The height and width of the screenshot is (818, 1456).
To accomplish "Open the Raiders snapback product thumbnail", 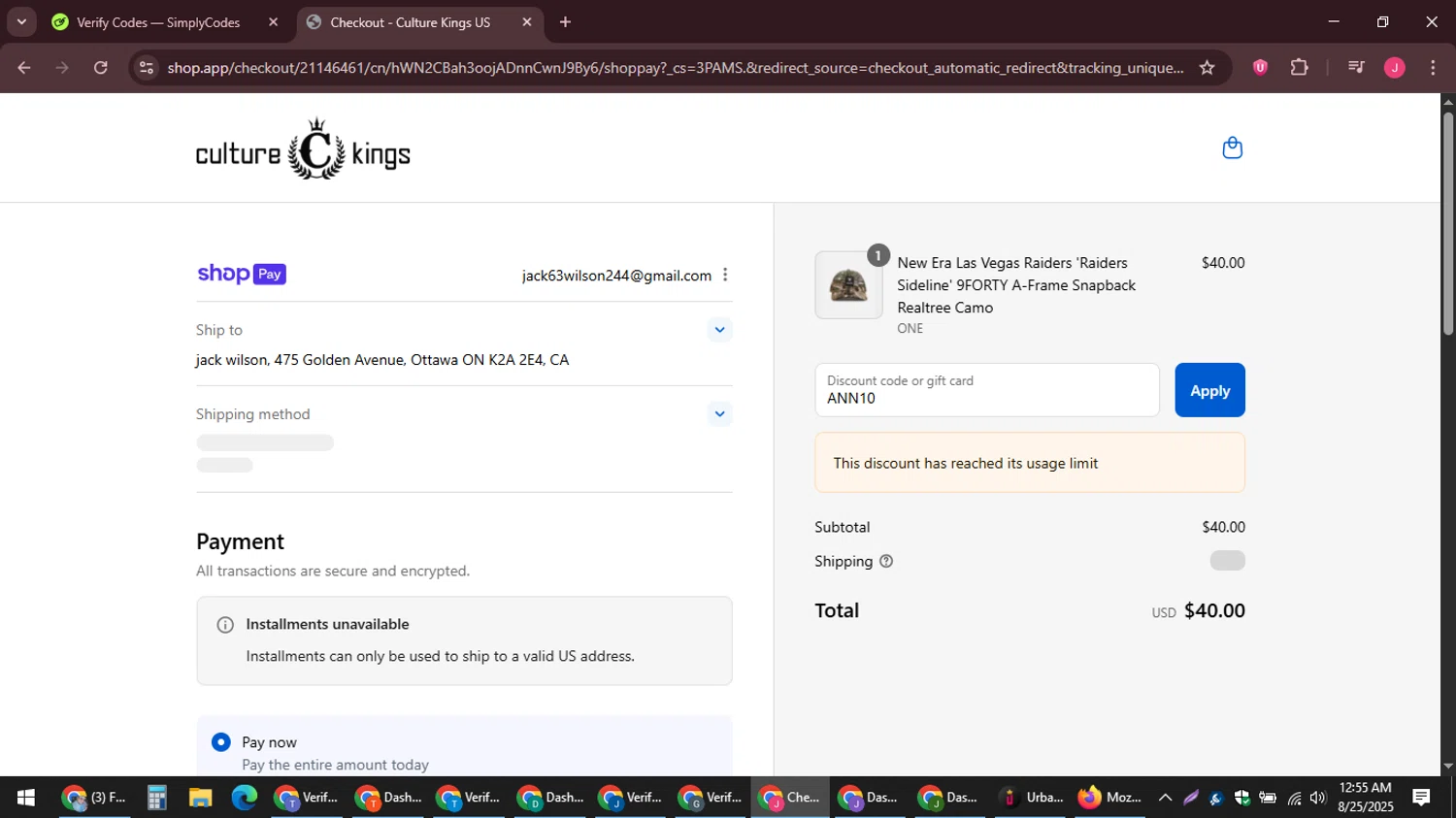I will coord(848,285).
